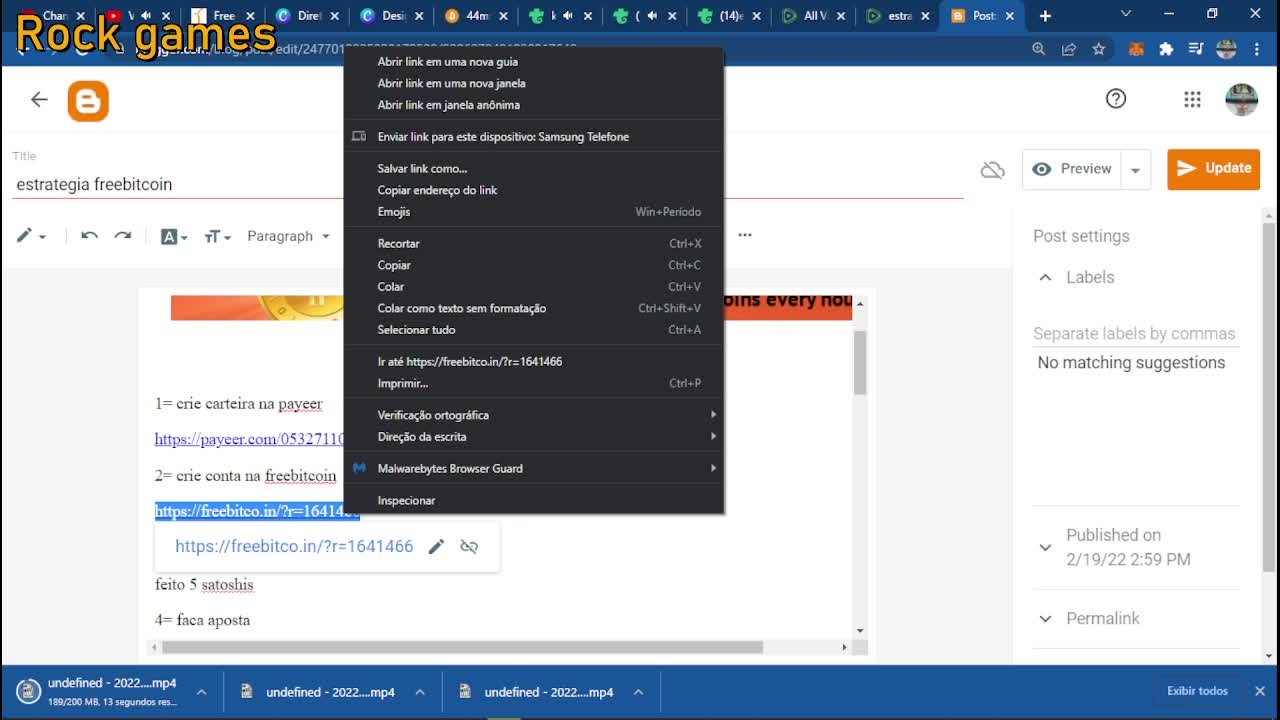Choose Inspecionar in context menu
This screenshot has height=720, width=1280.
coord(533,500)
